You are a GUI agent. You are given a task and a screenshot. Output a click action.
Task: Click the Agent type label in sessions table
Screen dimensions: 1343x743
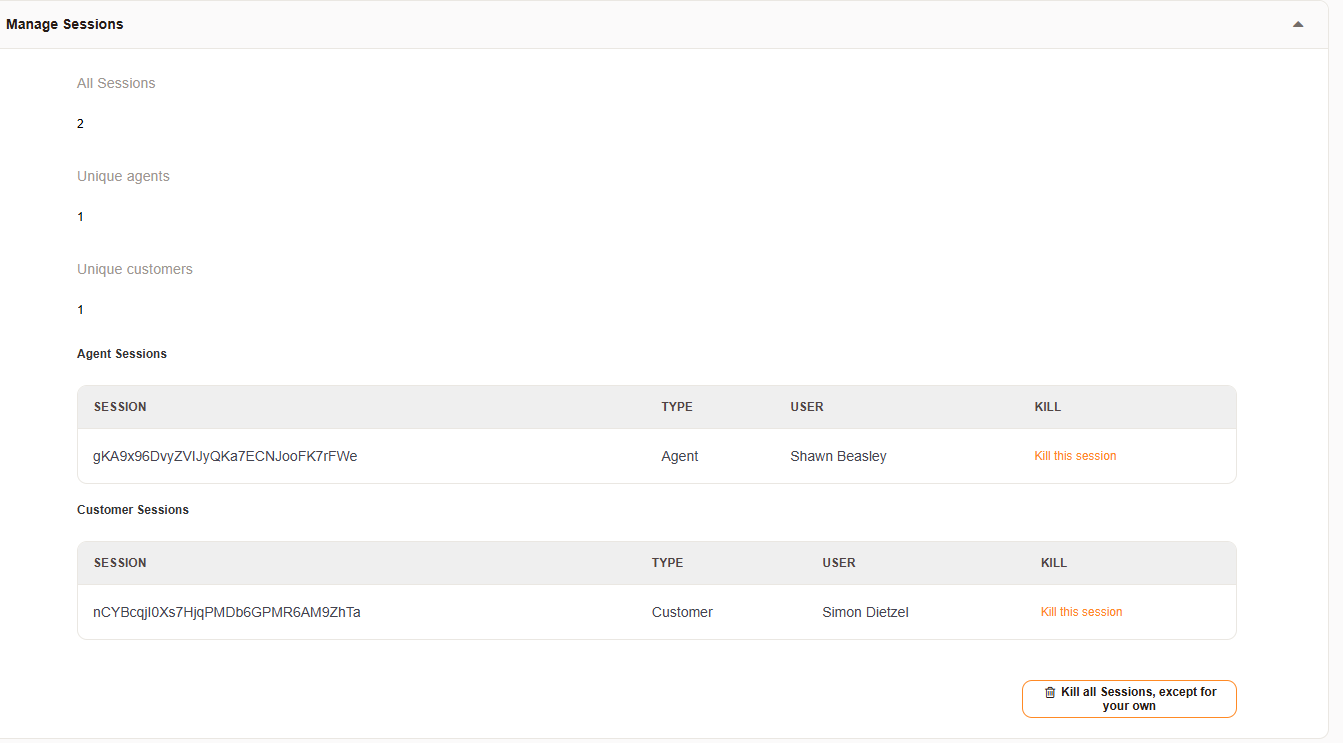tap(680, 455)
